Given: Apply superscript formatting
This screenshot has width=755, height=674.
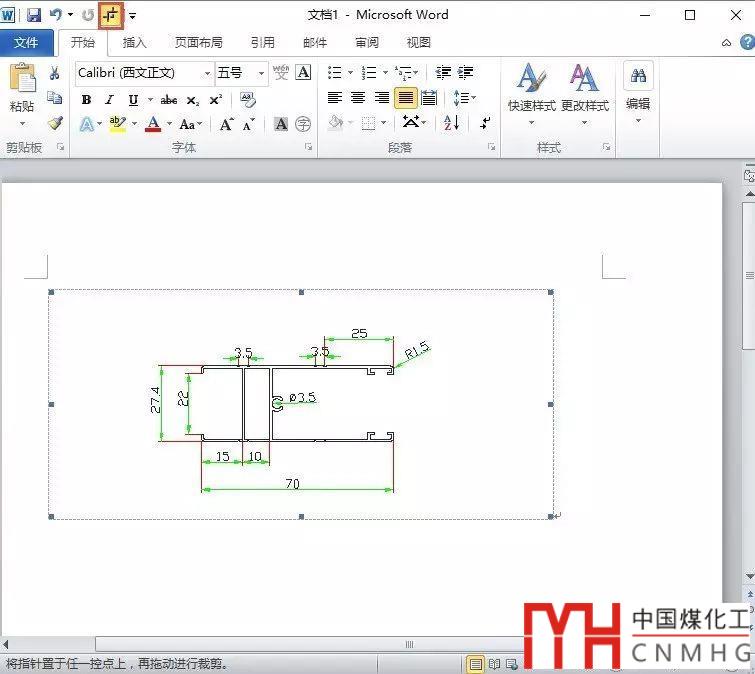Looking at the screenshot, I should click(215, 100).
